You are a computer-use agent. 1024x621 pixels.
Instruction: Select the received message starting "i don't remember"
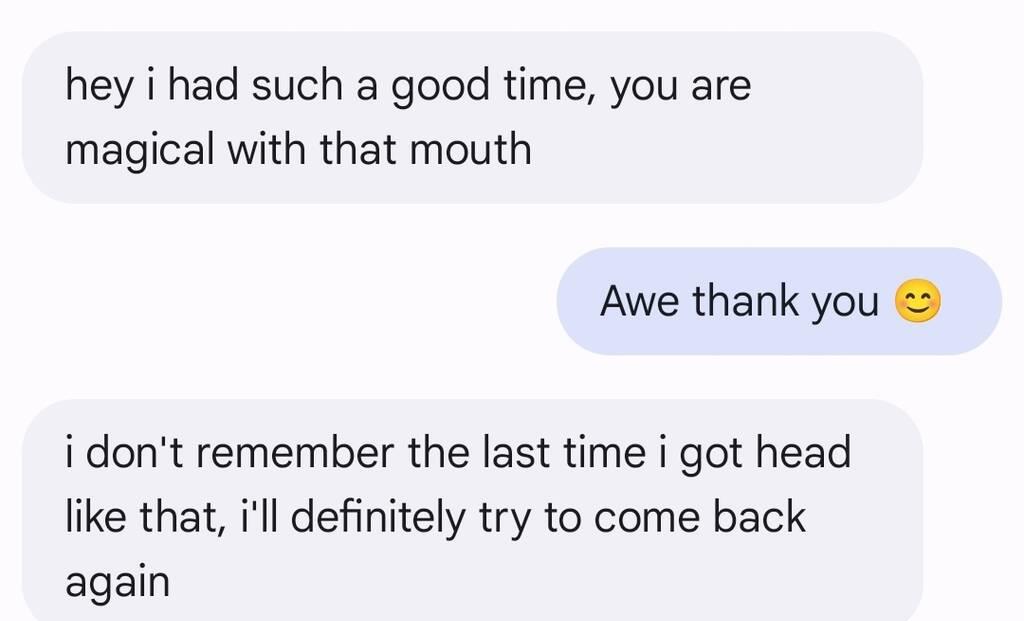point(470,517)
